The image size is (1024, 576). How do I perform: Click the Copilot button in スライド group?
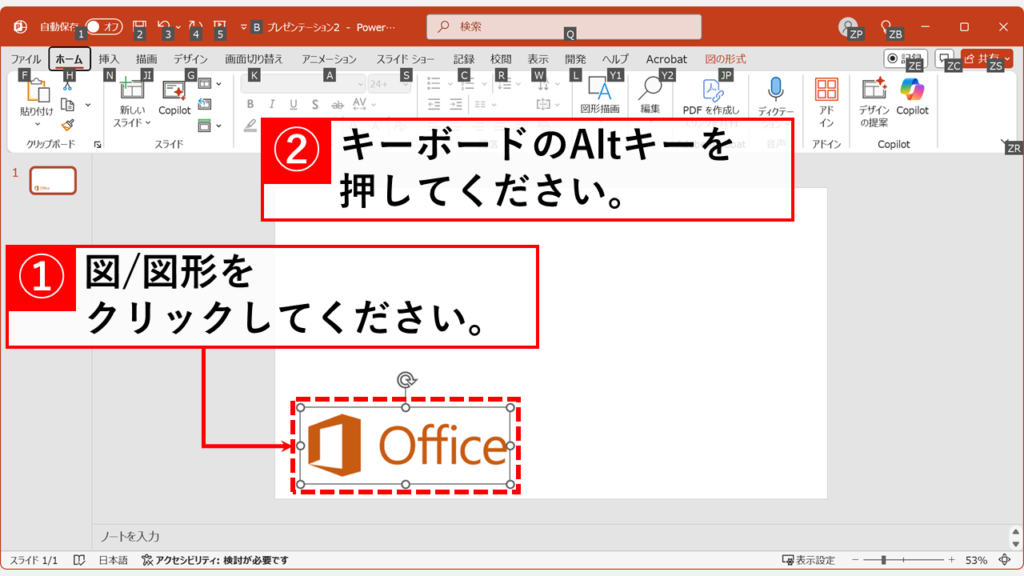[174, 98]
